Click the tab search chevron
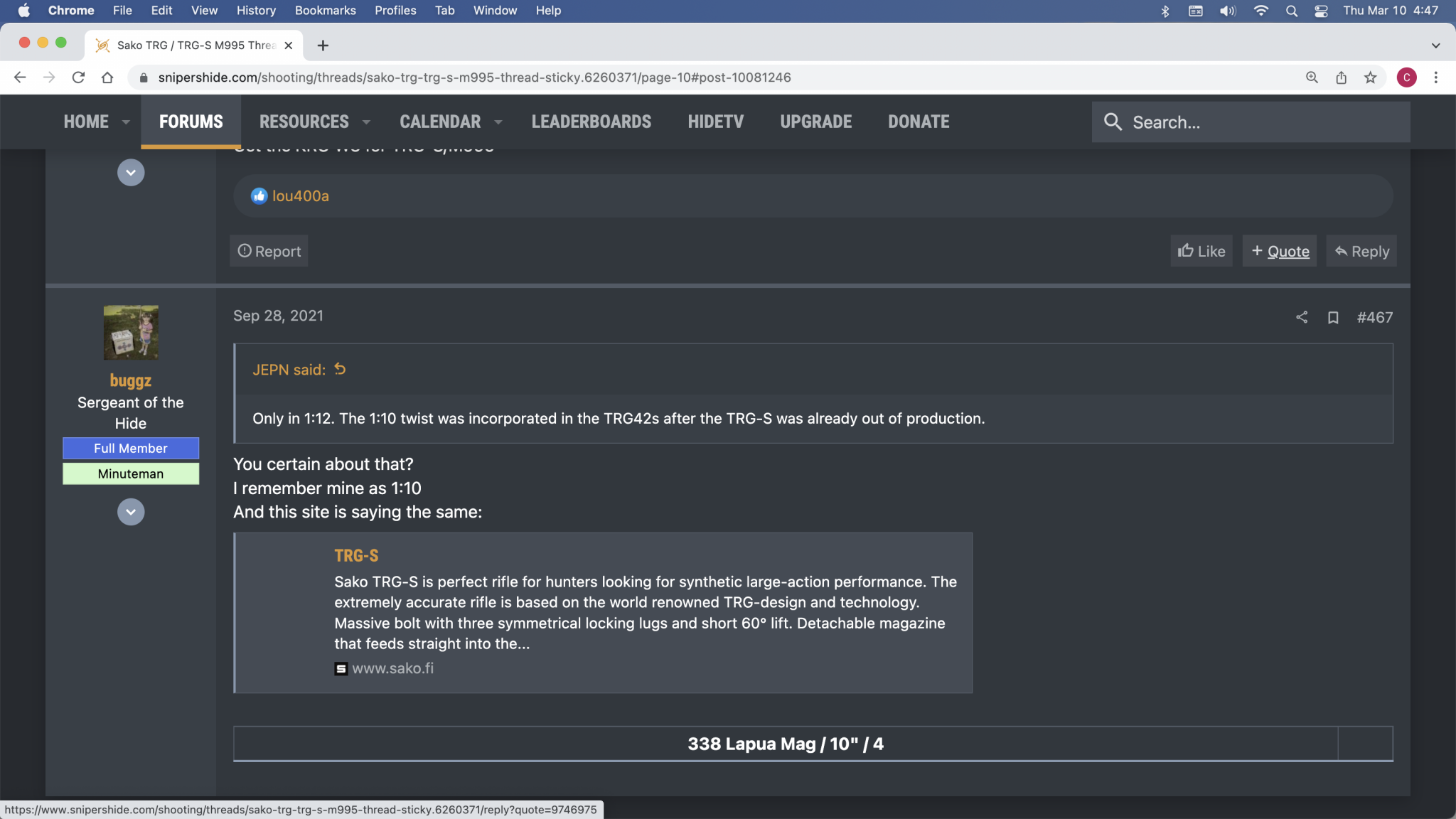This screenshot has height=819, width=1456. coord(1435,45)
